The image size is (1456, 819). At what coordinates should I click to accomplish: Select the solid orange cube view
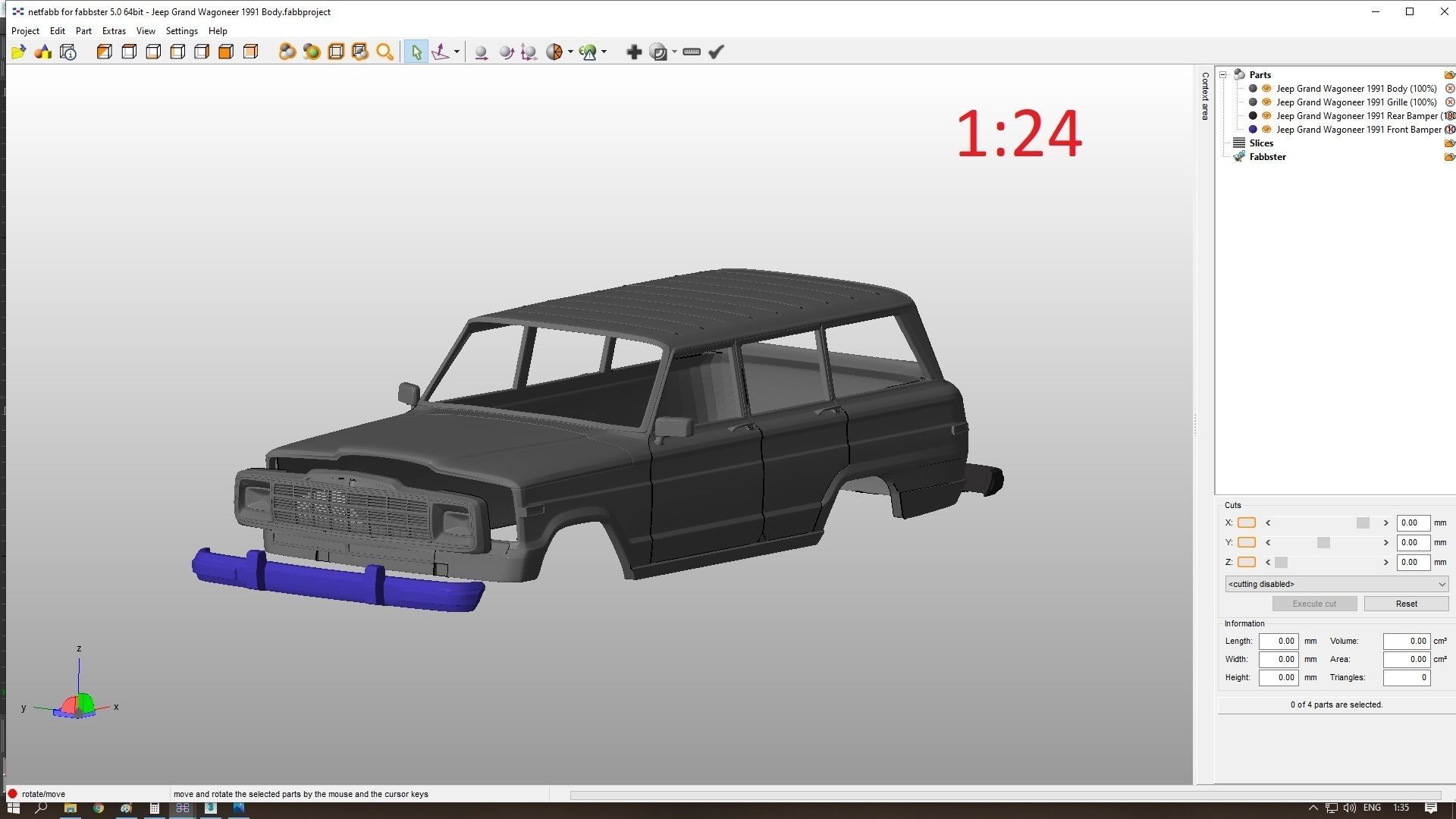point(226,52)
